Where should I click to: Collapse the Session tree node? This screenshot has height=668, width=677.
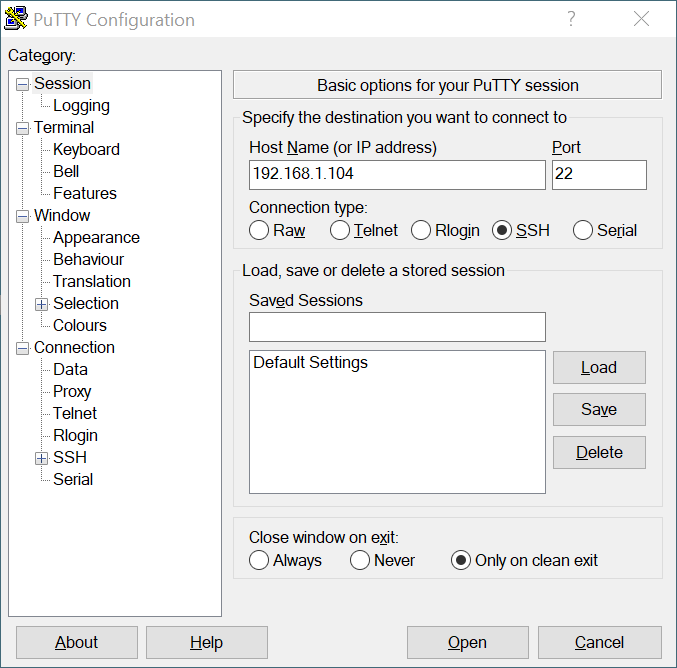[22, 84]
